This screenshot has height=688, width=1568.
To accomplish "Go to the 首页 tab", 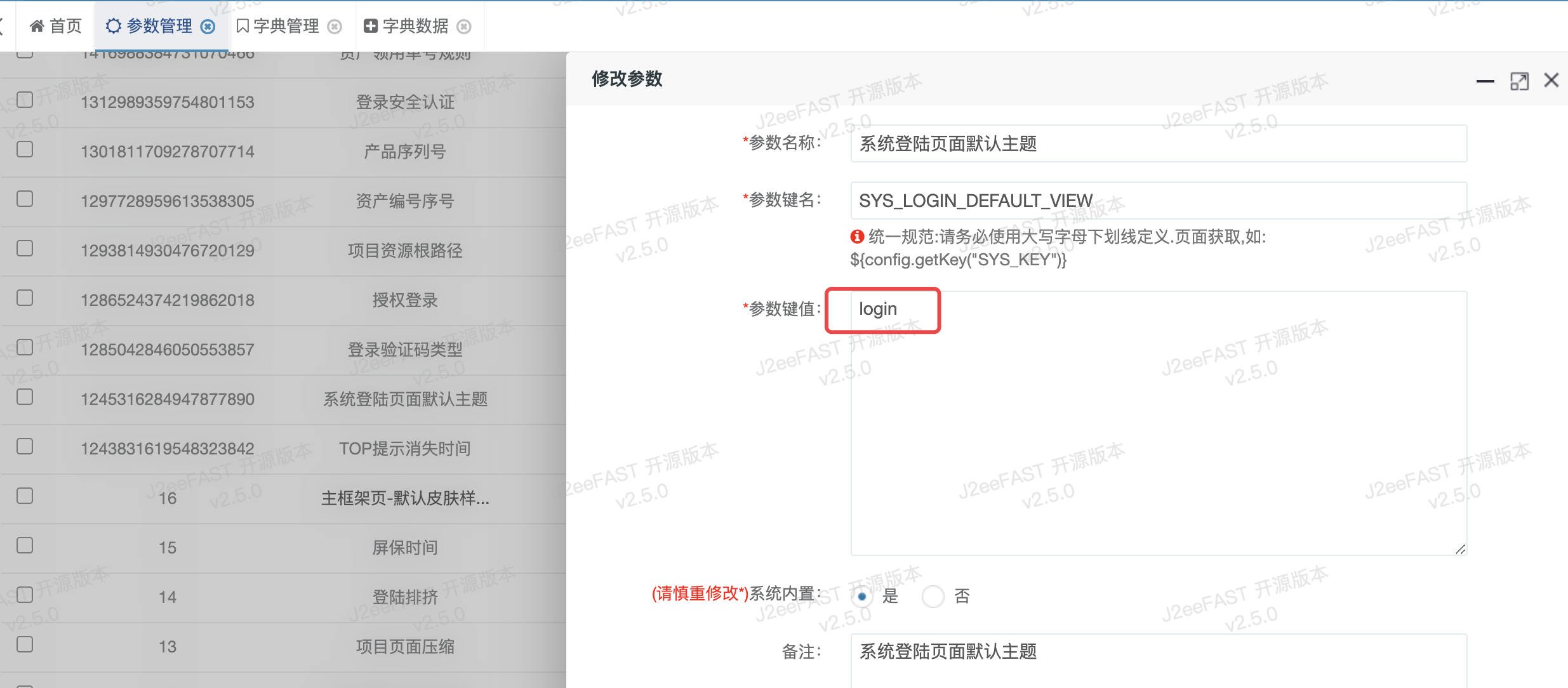I will (65, 27).
